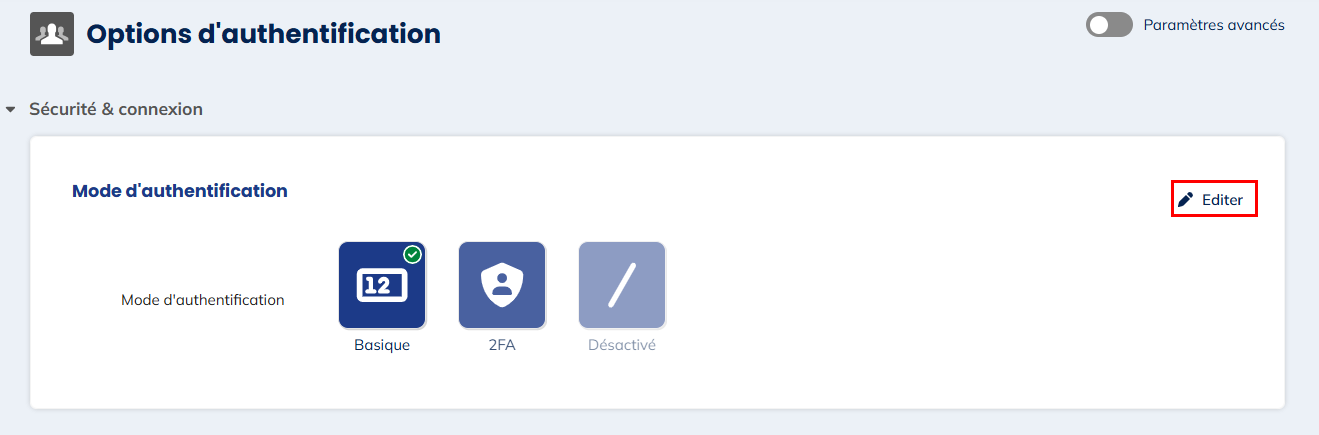1319x435 pixels.
Task: Enable the Paramètres avancés switch
Action: (x=1109, y=25)
